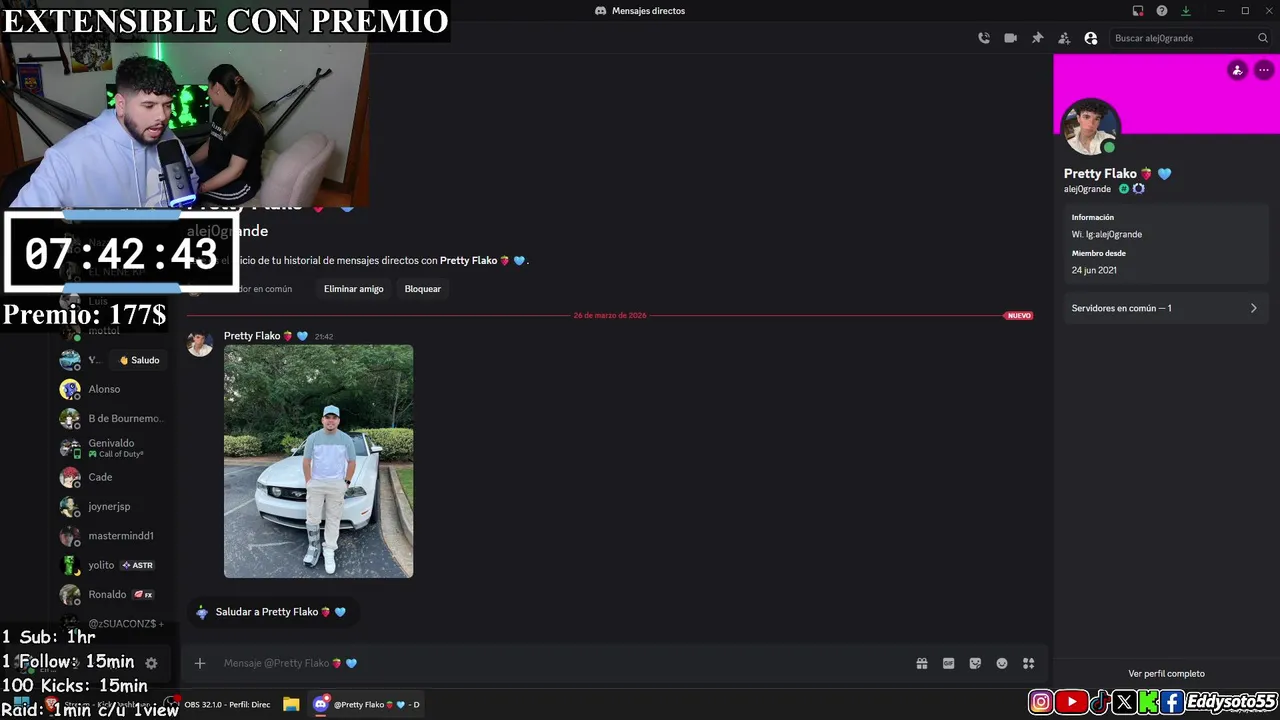Screen dimensions: 1280x720
Task: Open the DM with Alonso
Action: [112, 389]
